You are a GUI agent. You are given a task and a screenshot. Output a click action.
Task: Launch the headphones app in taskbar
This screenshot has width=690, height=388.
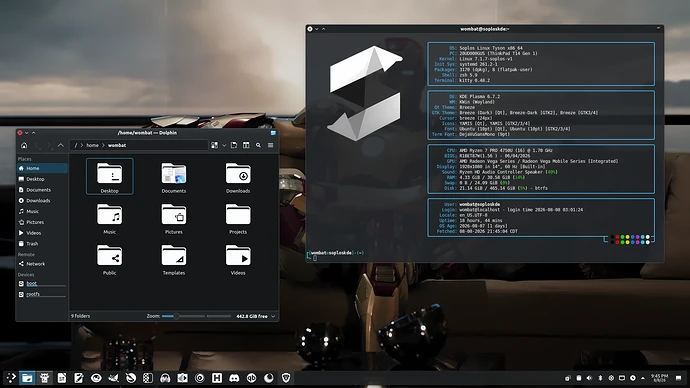tap(165, 377)
